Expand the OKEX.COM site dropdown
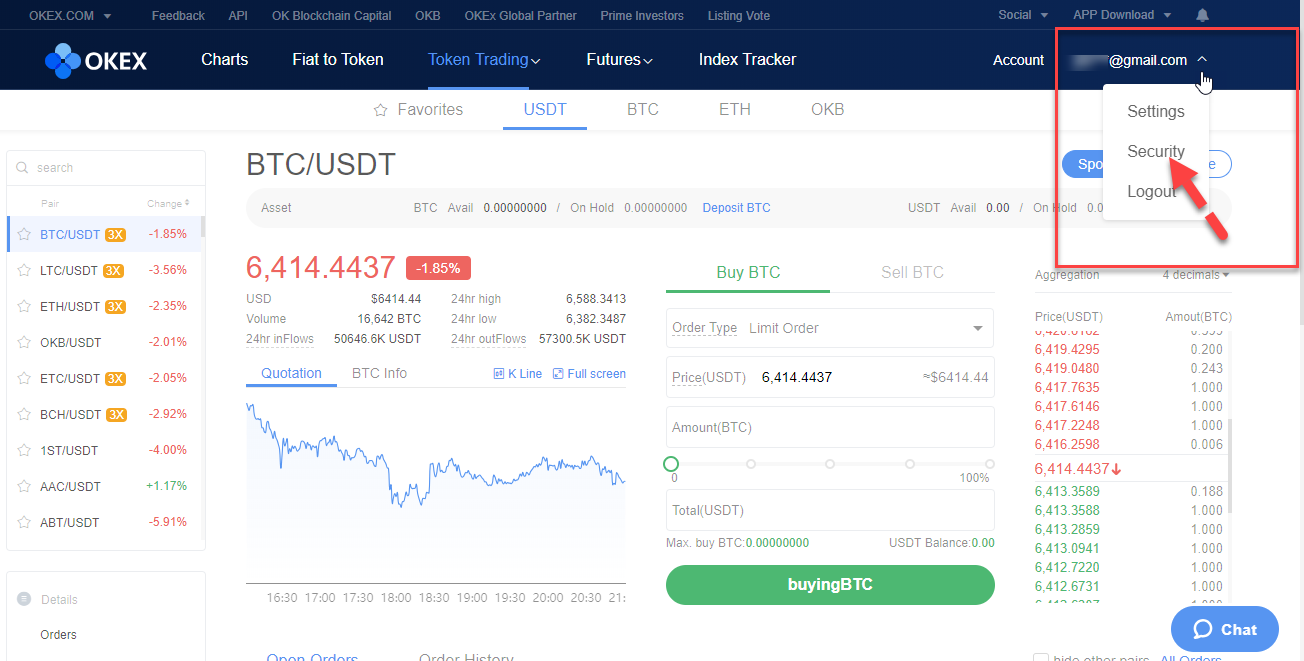This screenshot has height=661, width=1304. (x=70, y=15)
